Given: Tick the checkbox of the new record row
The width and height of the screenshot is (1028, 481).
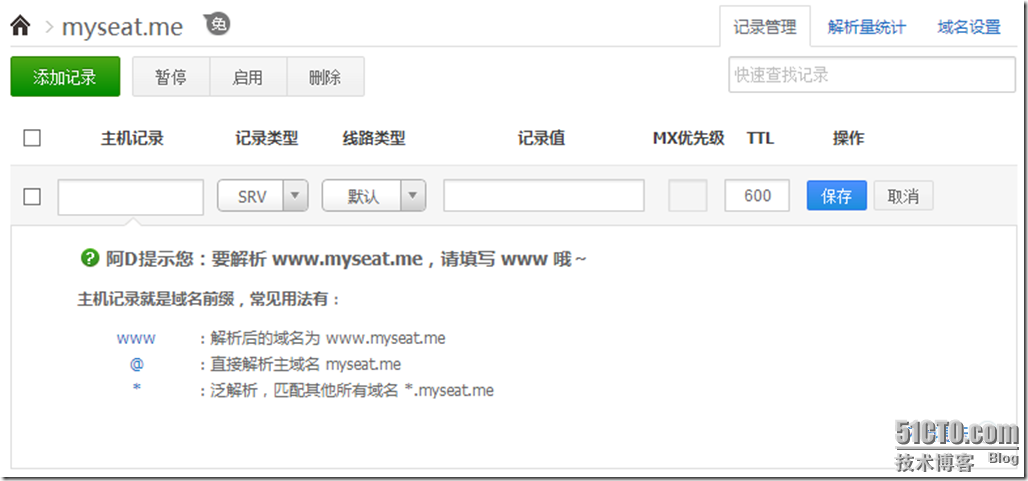Looking at the screenshot, I should [x=31, y=196].
